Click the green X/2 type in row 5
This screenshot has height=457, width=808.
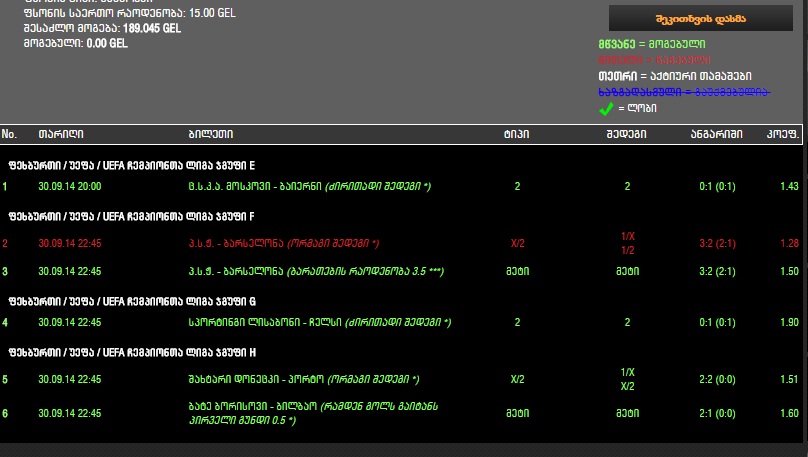[x=517, y=379]
